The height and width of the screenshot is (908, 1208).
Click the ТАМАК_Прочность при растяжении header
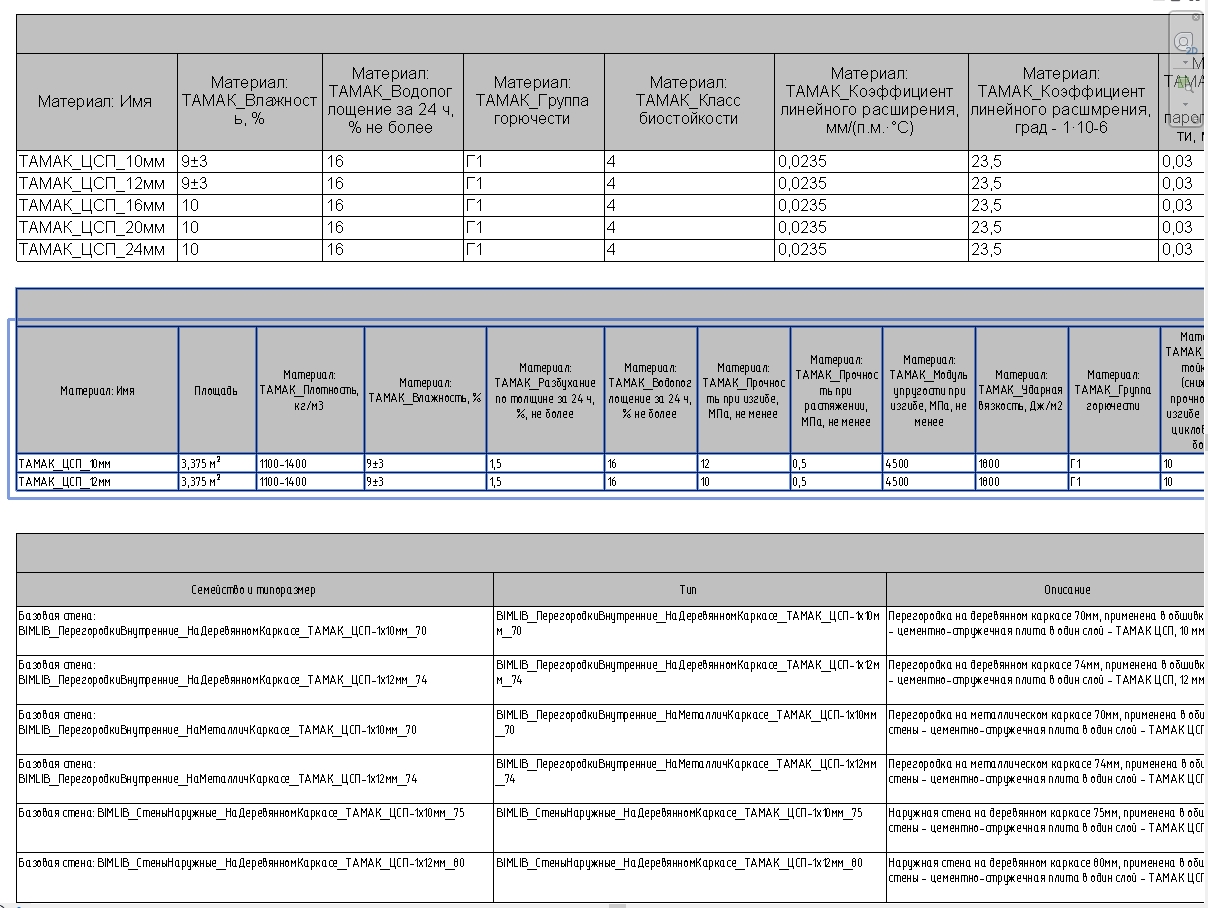click(x=836, y=390)
